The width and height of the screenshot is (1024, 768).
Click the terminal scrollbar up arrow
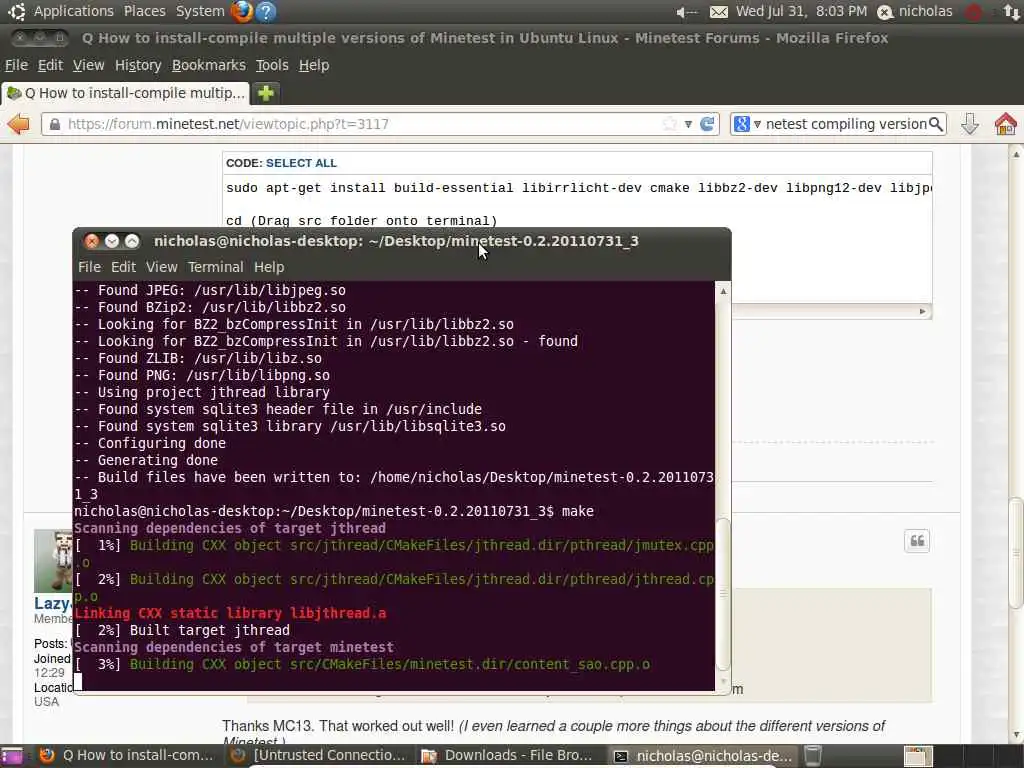[723, 291]
